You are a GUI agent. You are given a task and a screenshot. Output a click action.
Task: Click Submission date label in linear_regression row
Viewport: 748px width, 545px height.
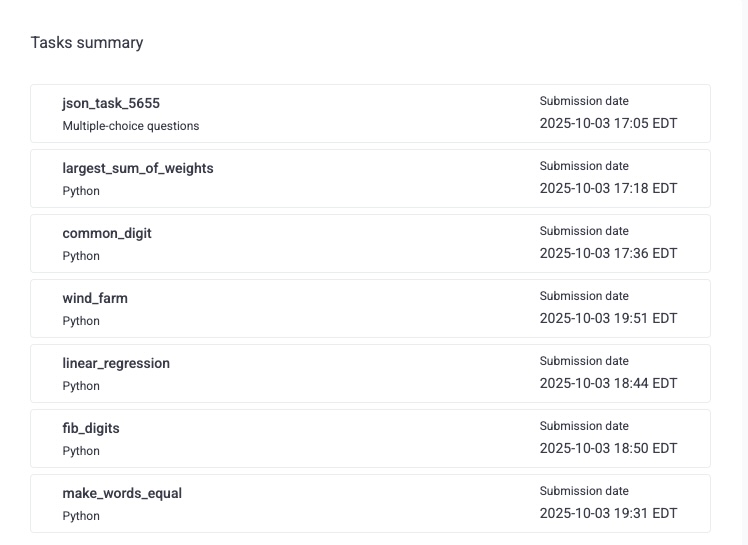584,361
